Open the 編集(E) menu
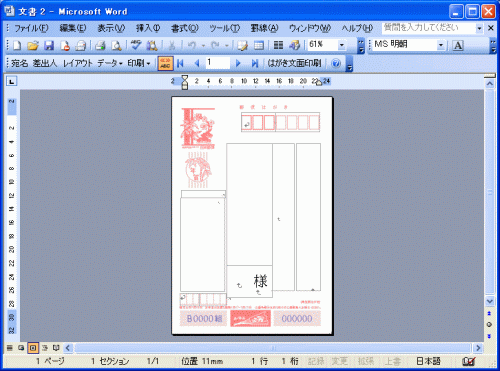The width and height of the screenshot is (500, 371). [73, 28]
